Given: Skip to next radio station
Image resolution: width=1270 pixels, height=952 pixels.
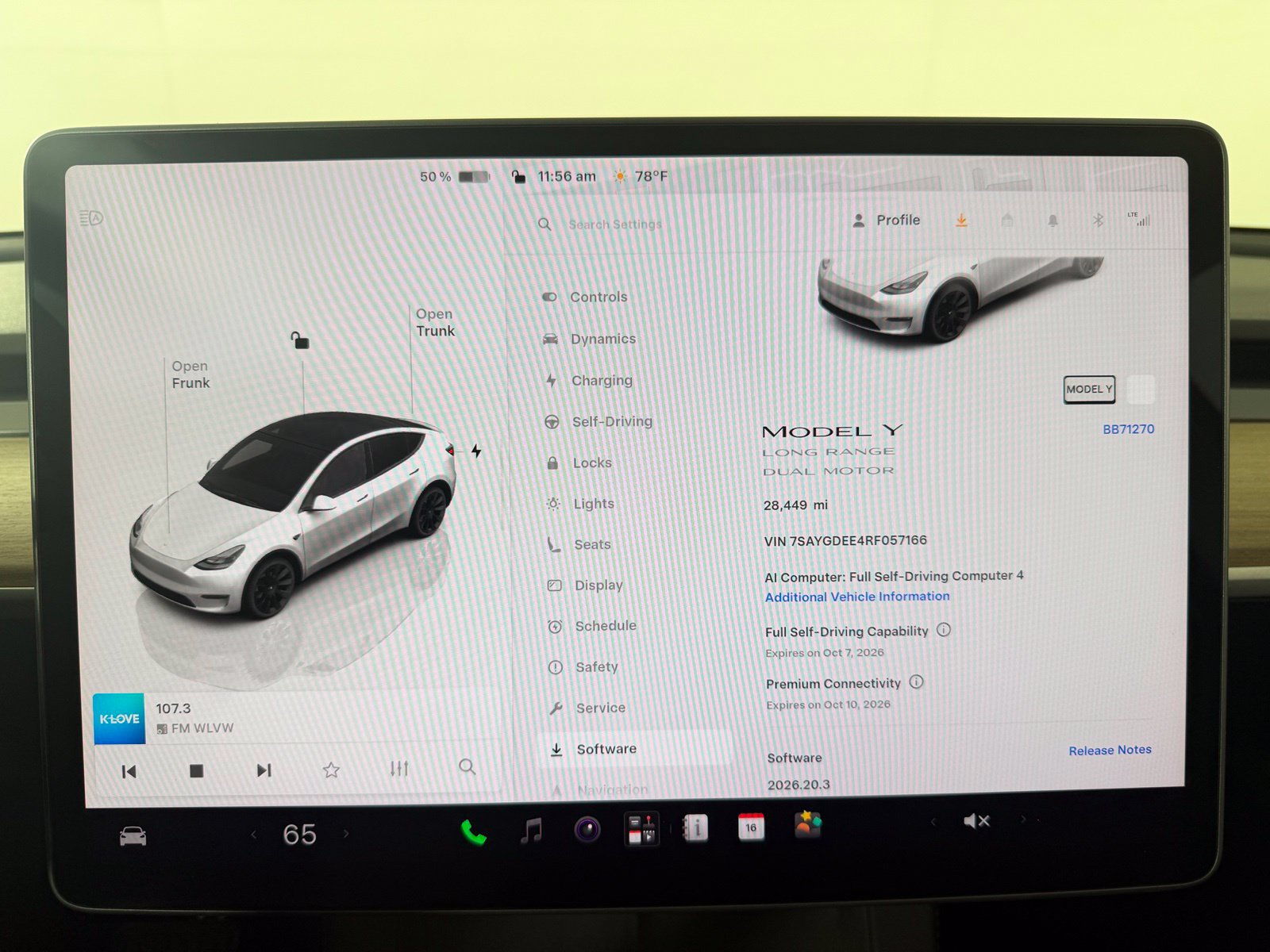Looking at the screenshot, I should pyautogui.click(x=264, y=770).
